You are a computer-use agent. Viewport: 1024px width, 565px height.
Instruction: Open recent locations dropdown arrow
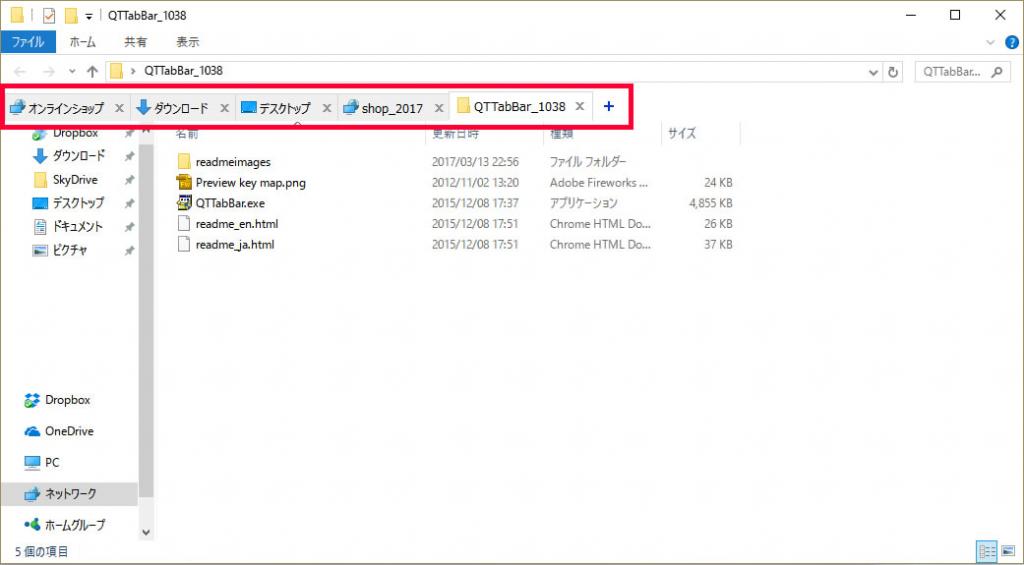72,72
